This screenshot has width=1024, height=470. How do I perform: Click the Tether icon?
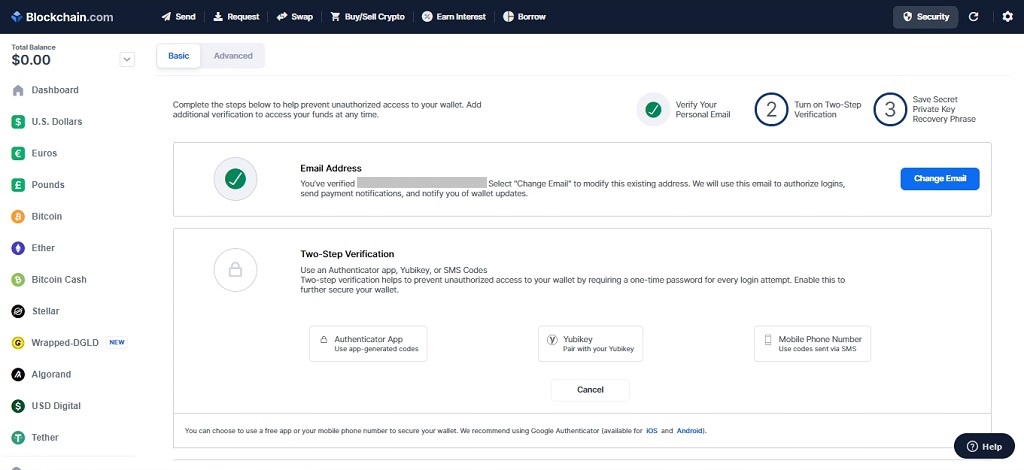(18, 437)
